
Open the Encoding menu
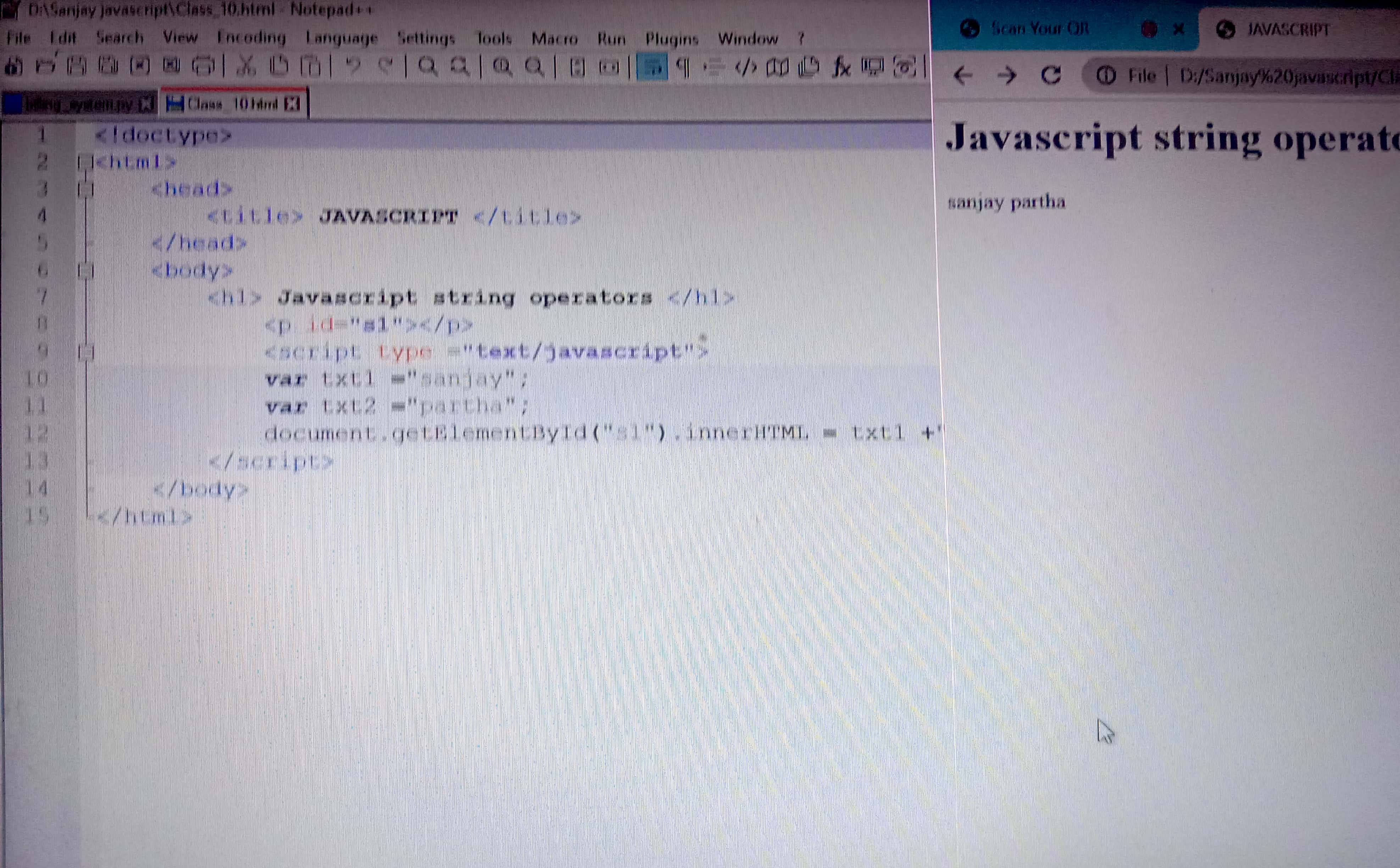[x=251, y=38]
